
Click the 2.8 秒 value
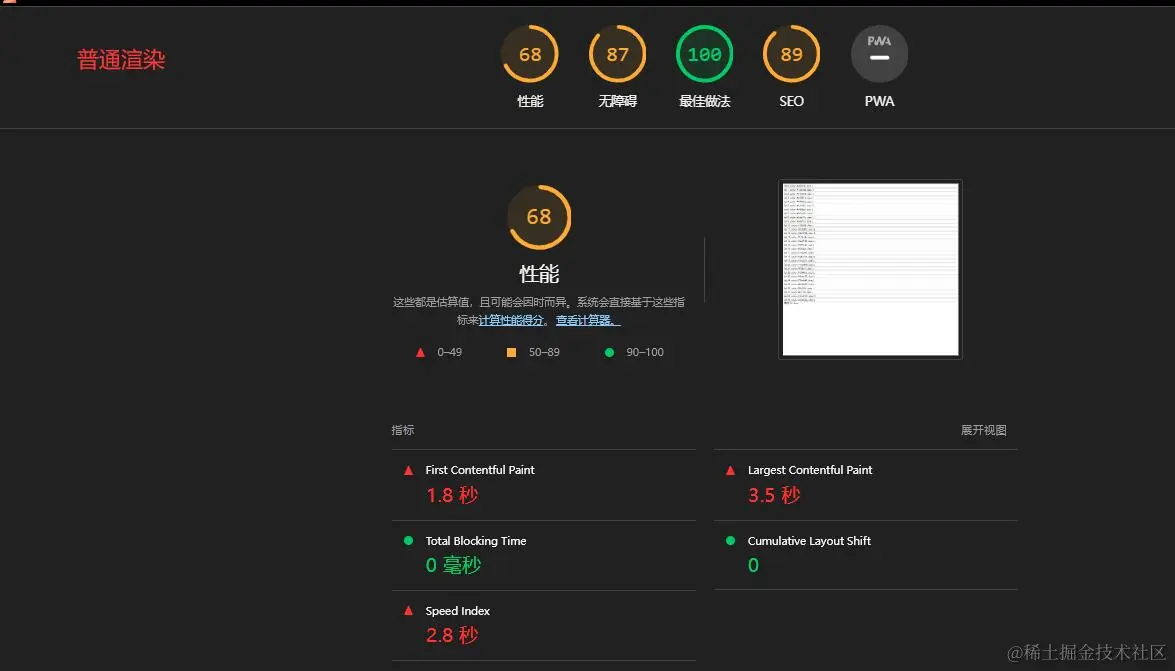click(x=452, y=635)
